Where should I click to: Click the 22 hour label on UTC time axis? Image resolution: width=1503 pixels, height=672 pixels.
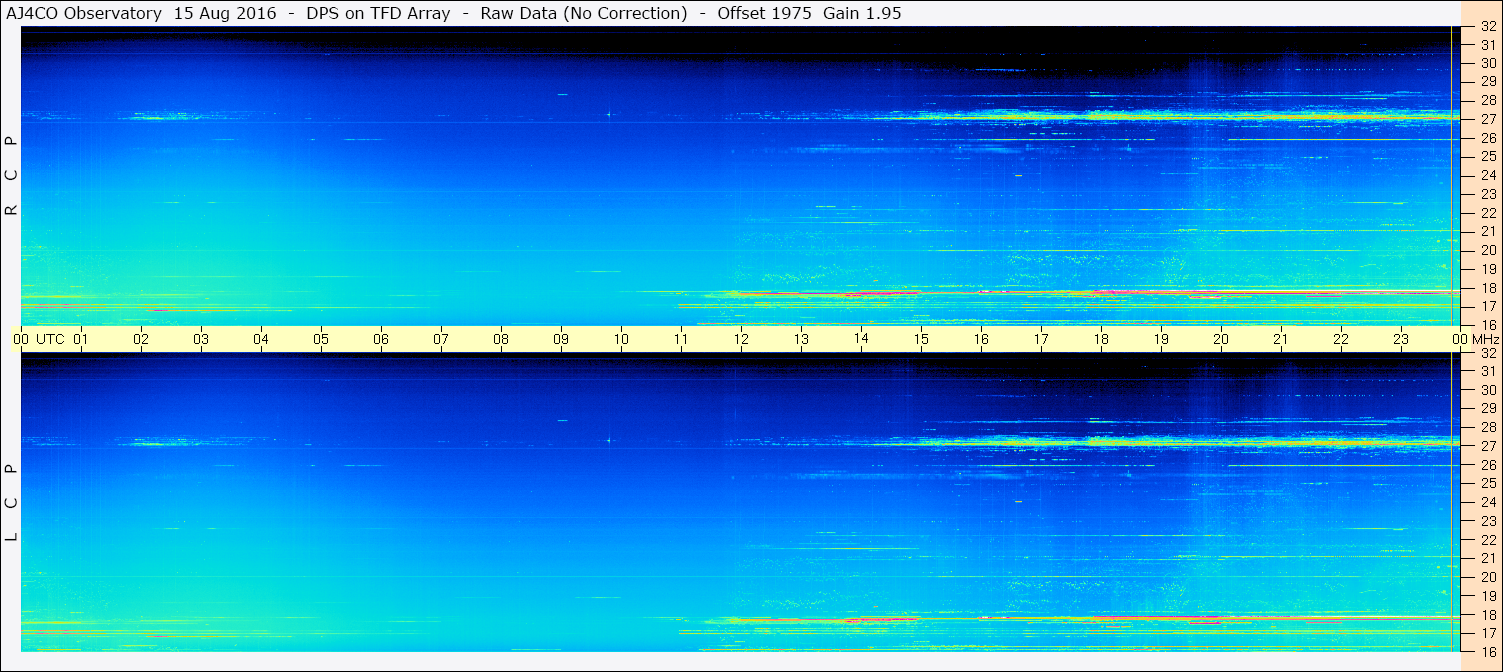pyautogui.click(x=1341, y=339)
